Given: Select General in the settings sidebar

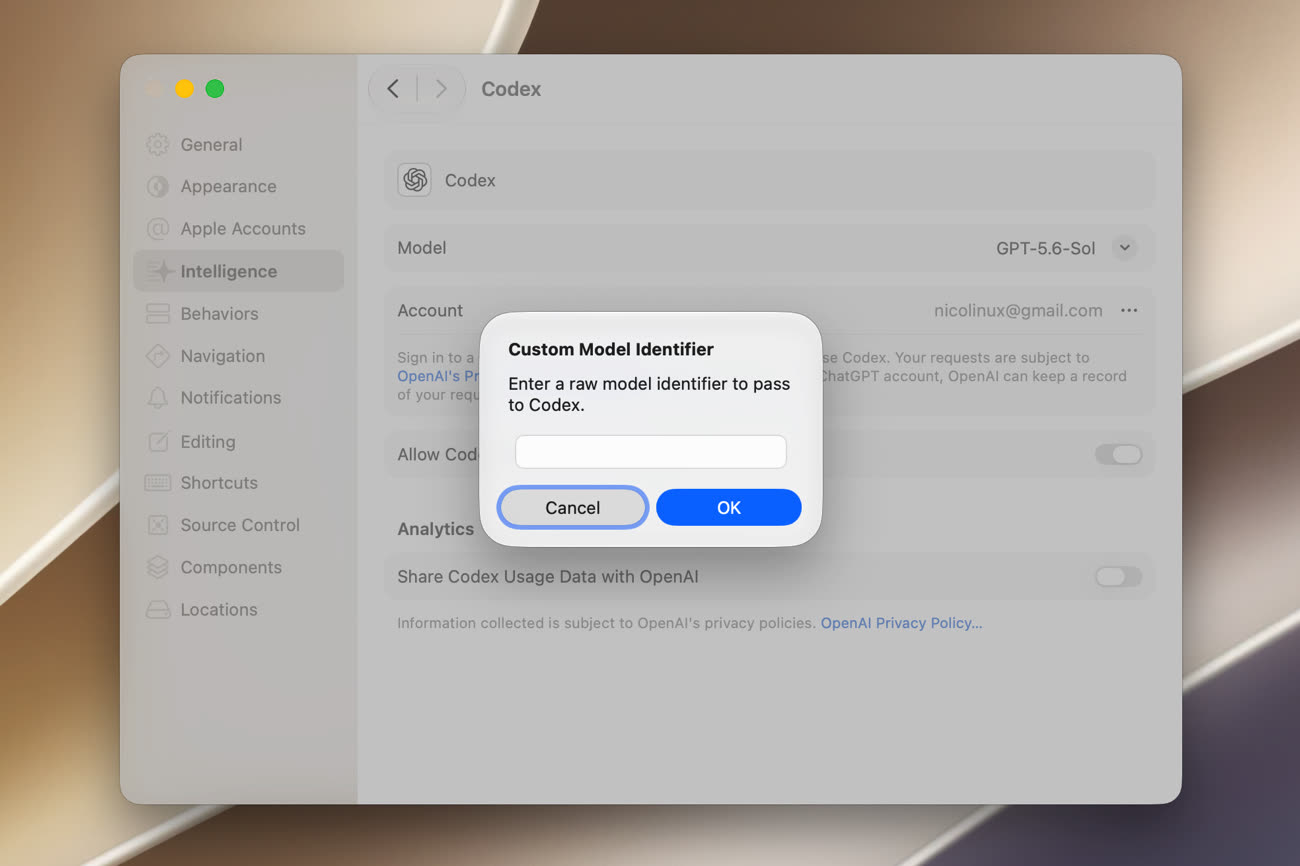Looking at the screenshot, I should (x=238, y=144).
